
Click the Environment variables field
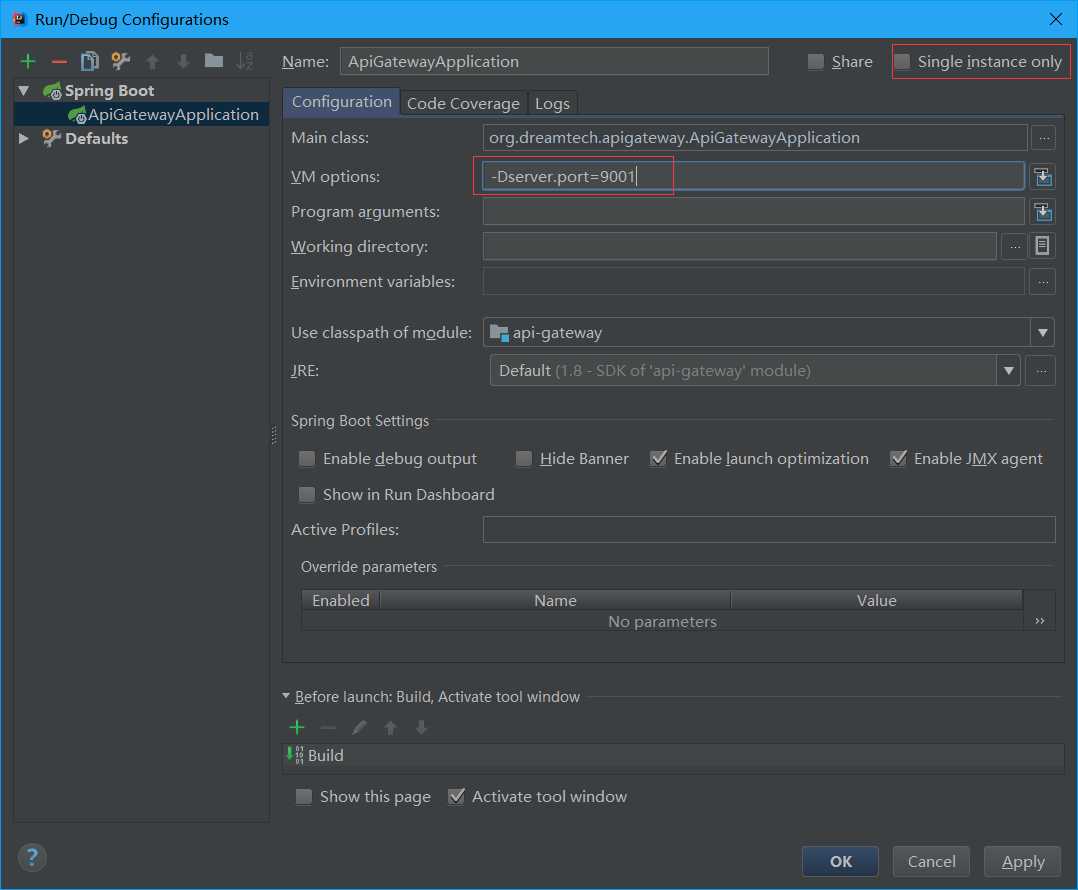(754, 281)
